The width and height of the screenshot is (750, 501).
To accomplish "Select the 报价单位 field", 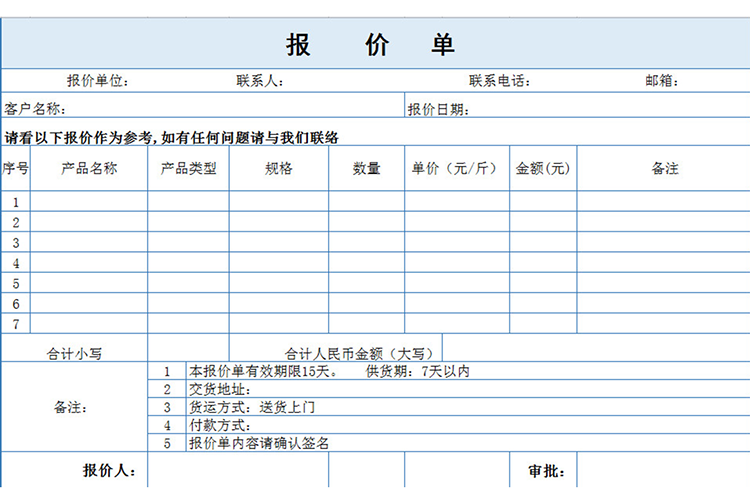I will pos(97,82).
